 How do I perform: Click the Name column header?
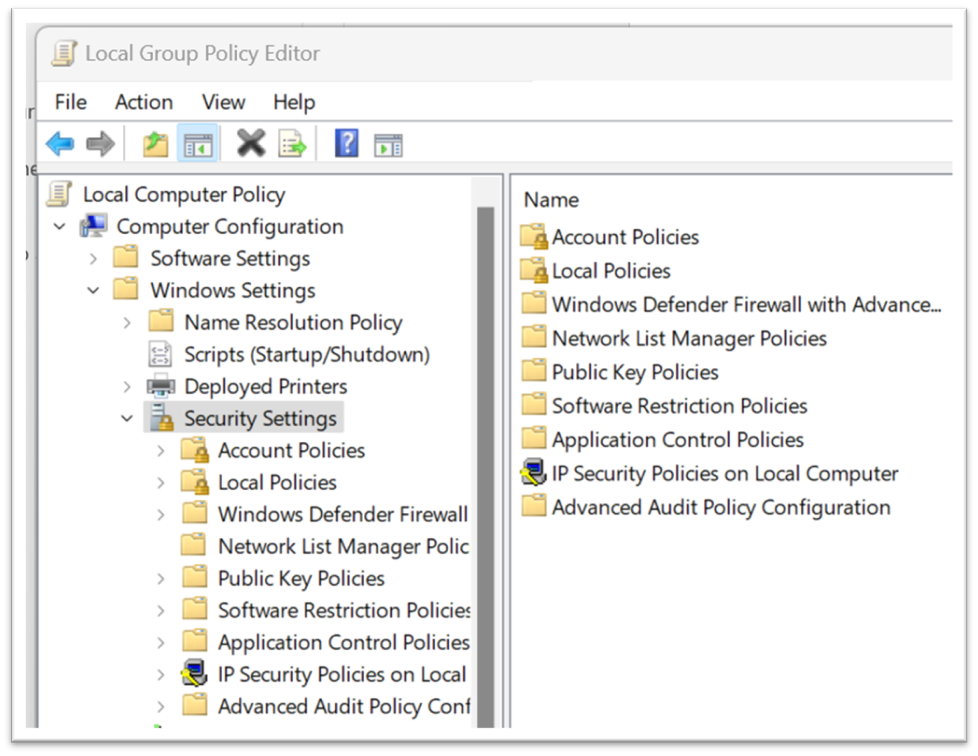[551, 199]
